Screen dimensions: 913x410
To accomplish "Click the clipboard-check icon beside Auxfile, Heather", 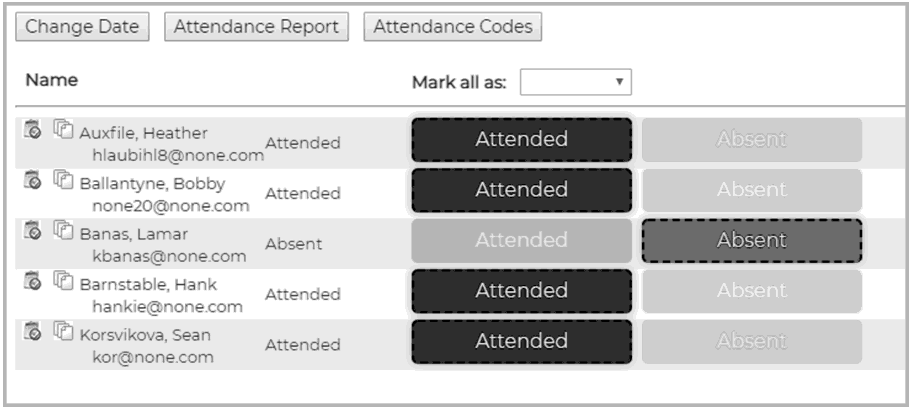I will click(x=32, y=129).
